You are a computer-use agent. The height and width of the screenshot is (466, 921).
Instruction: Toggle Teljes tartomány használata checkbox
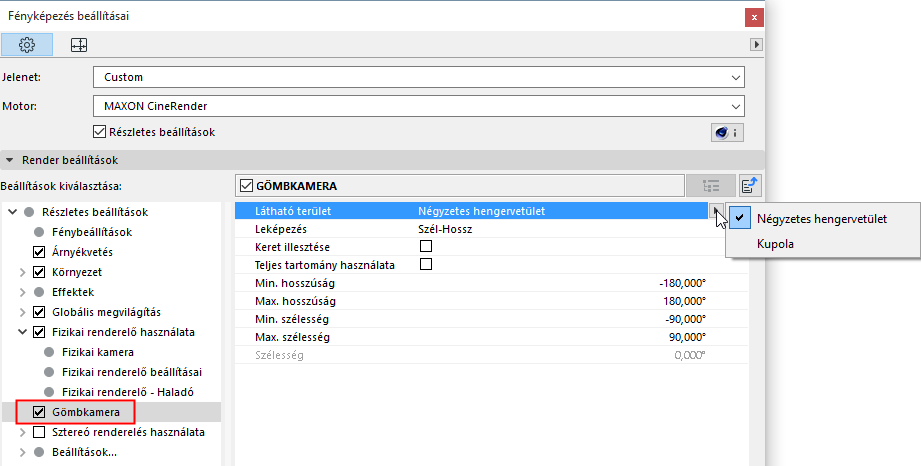pyautogui.click(x=426, y=264)
